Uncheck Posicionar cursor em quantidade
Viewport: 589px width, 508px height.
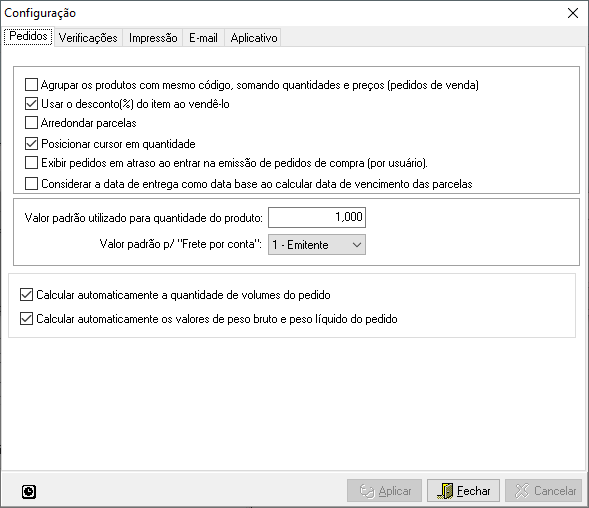(31, 144)
